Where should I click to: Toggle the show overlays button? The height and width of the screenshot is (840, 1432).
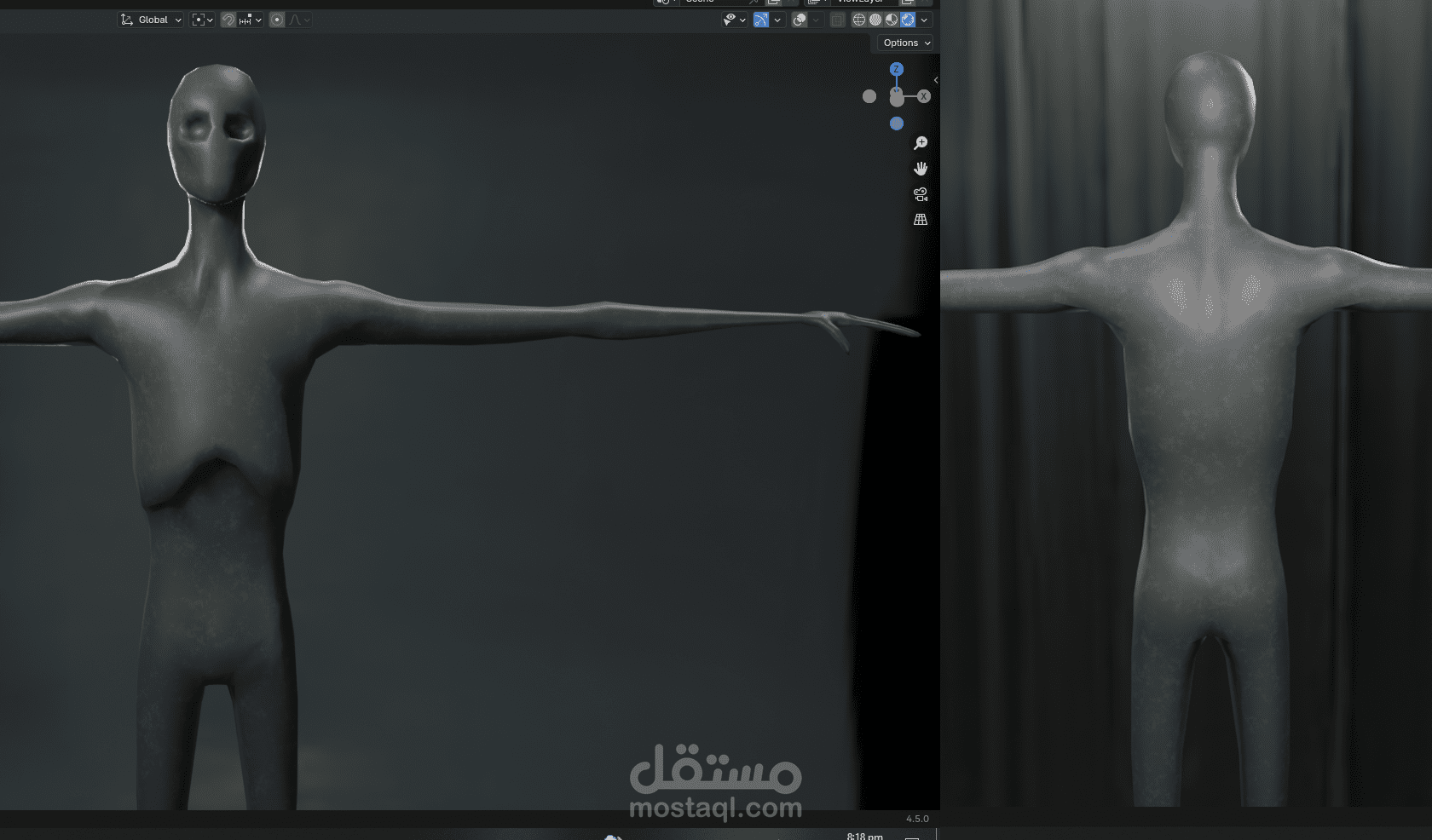tap(800, 20)
